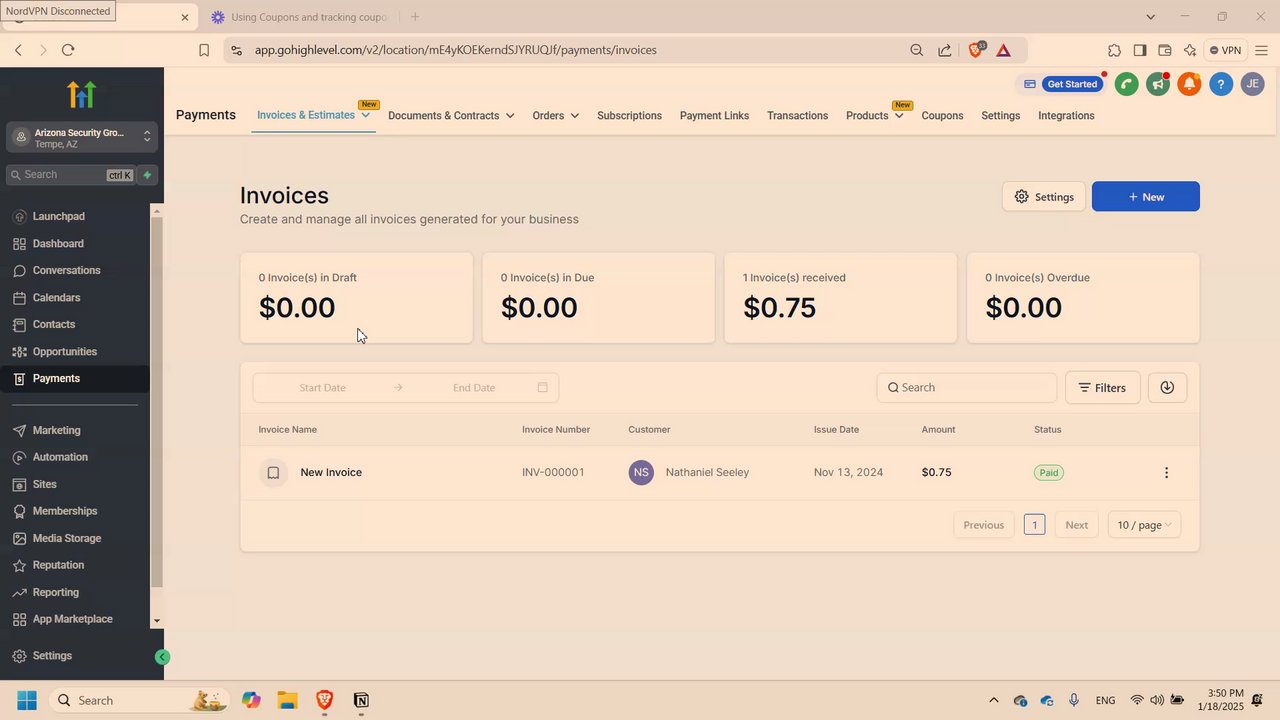
Task: Open the Settings tab in Payments
Action: point(1000,116)
